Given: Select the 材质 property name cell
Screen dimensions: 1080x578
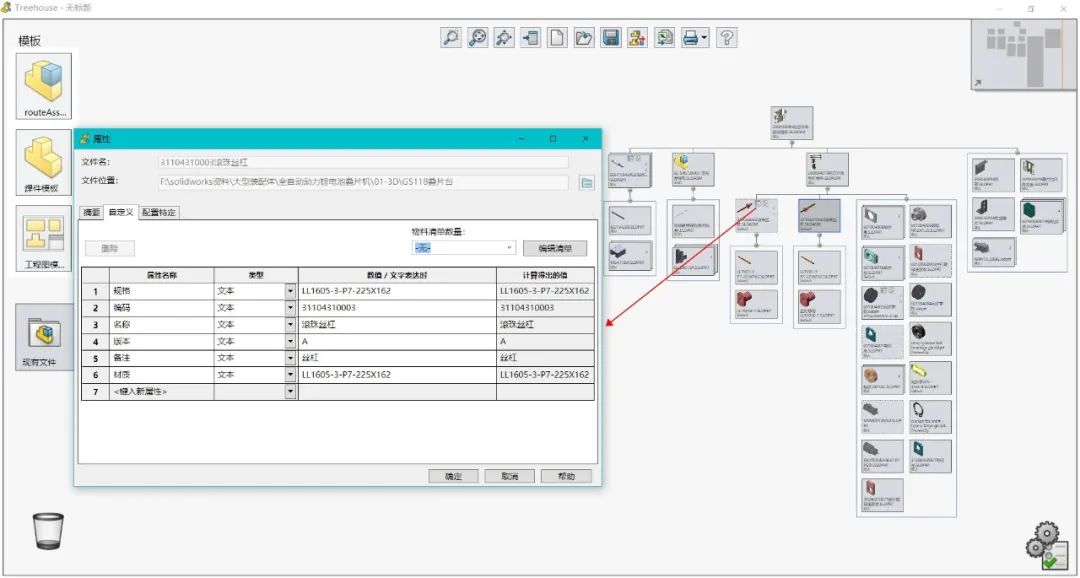Looking at the screenshot, I should pos(162,375).
